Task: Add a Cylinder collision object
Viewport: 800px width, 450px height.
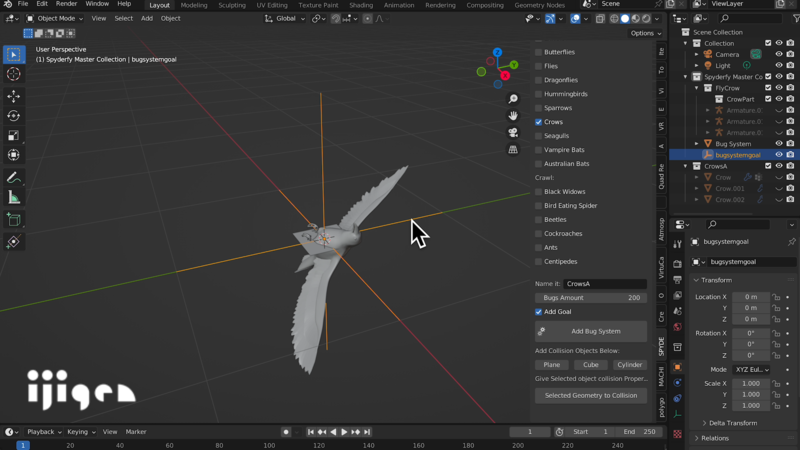Action: [x=630, y=365]
